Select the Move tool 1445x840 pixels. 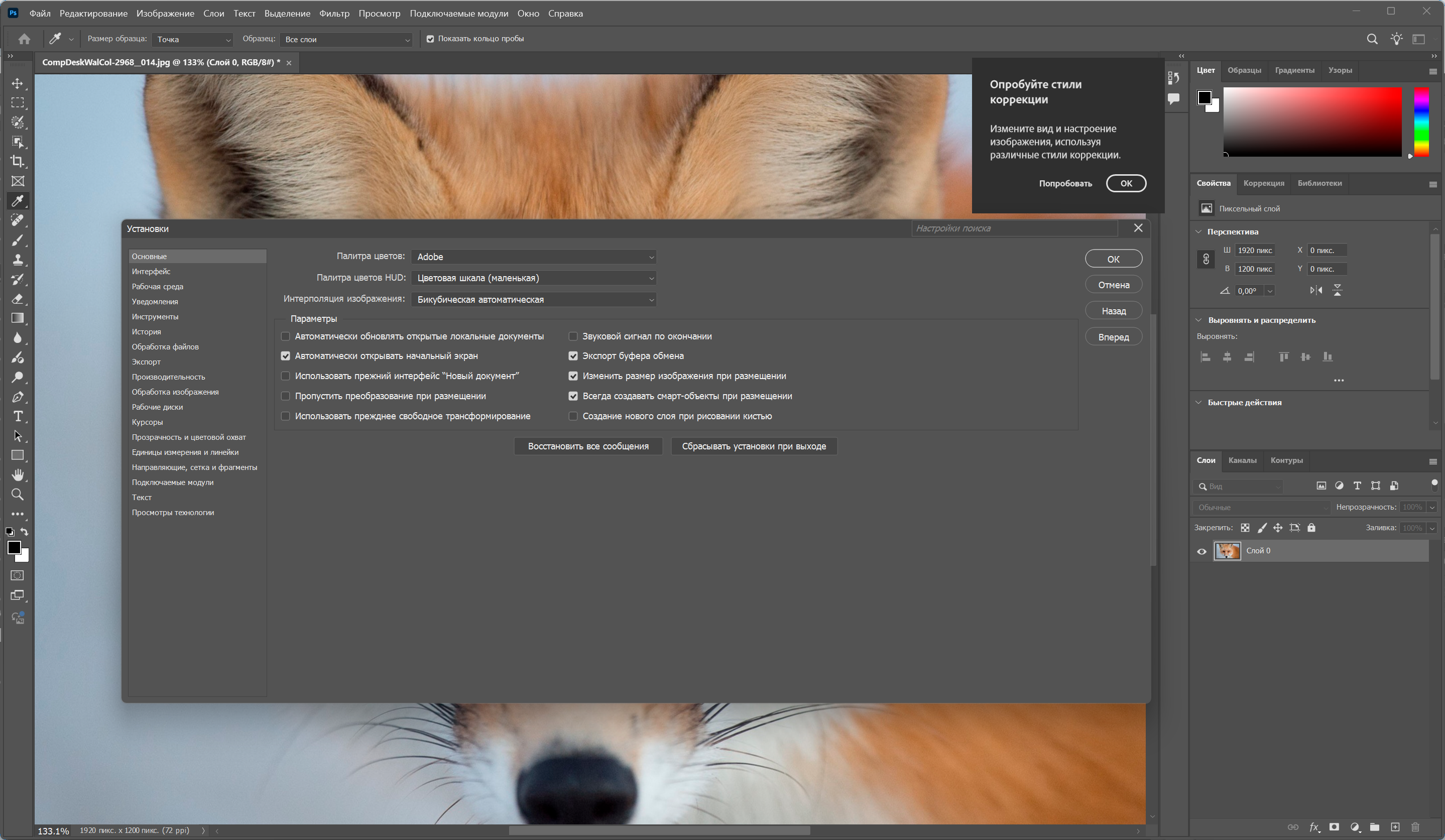(x=18, y=84)
